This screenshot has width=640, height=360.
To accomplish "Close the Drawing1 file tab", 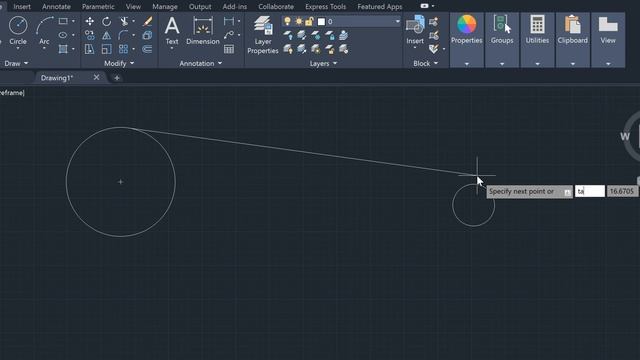I will (x=96, y=77).
